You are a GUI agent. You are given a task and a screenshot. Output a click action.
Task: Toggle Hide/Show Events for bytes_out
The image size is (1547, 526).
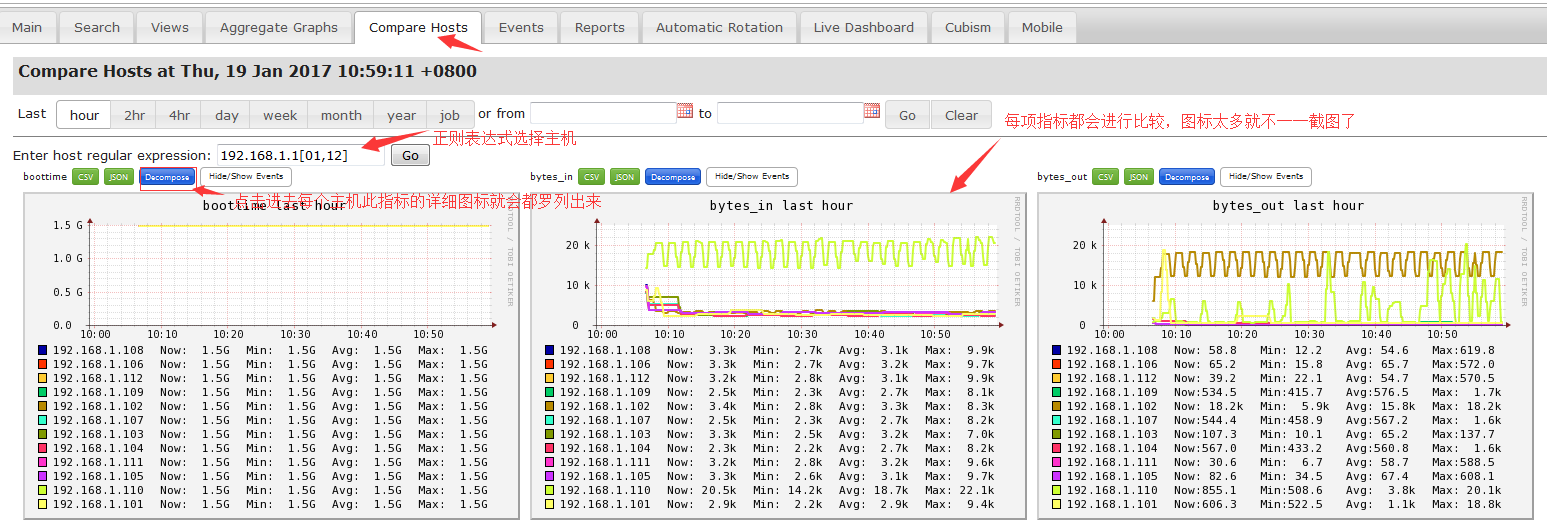click(x=1265, y=177)
